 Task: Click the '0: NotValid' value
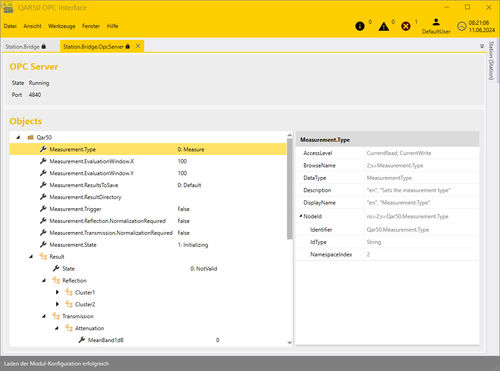point(204,269)
